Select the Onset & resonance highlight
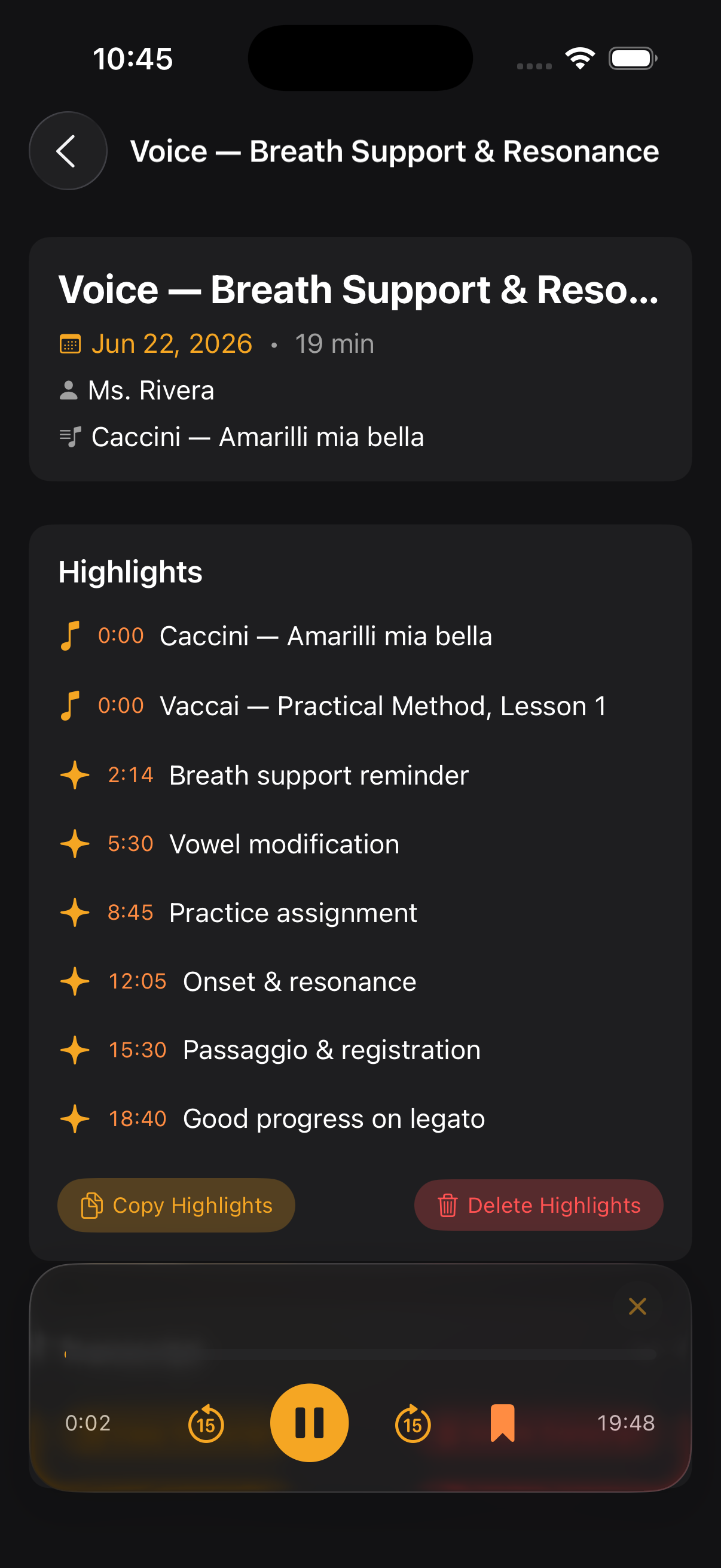The width and height of the screenshot is (721, 1568). click(360, 981)
